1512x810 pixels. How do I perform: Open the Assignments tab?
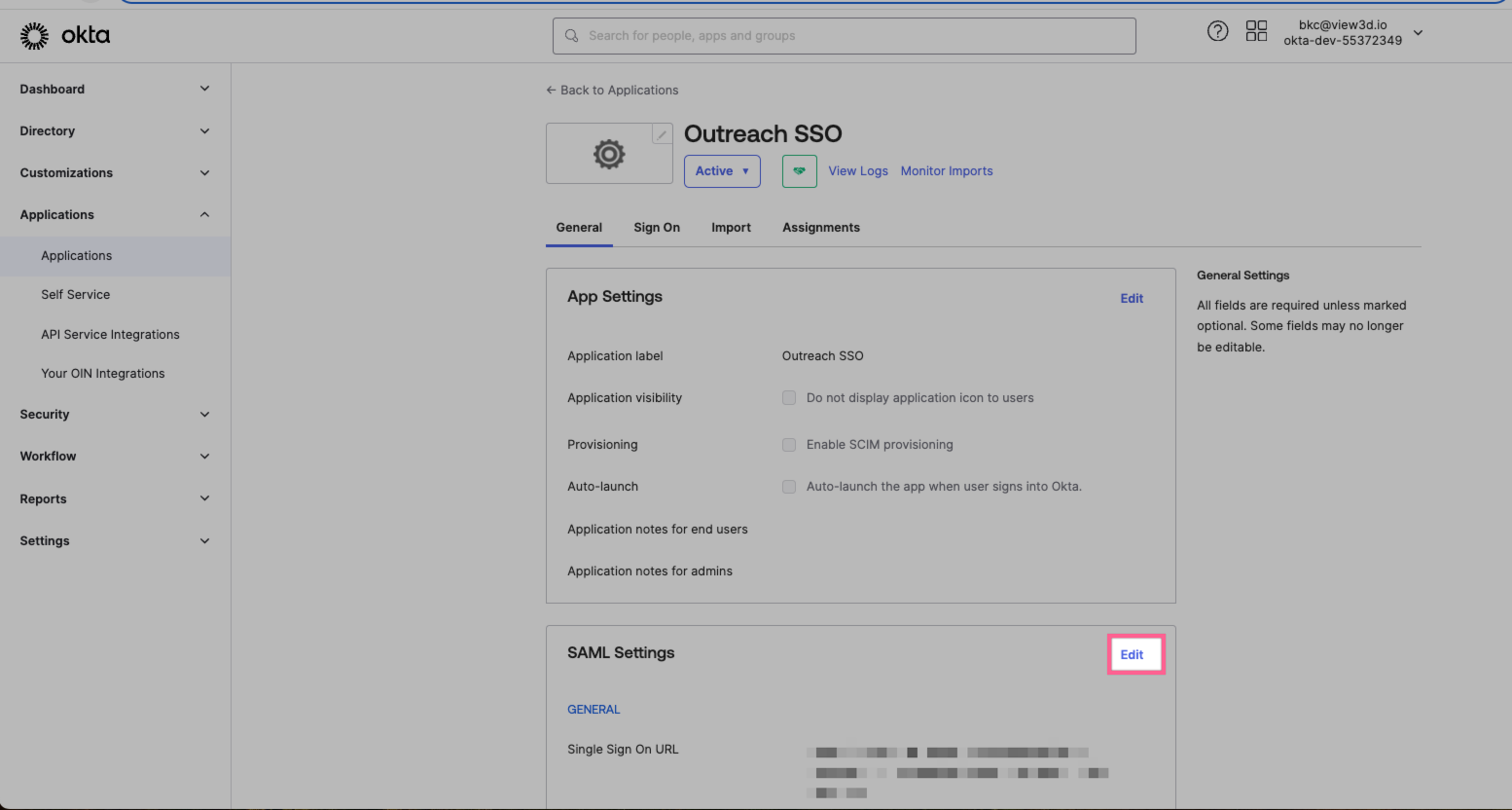tap(821, 228)
